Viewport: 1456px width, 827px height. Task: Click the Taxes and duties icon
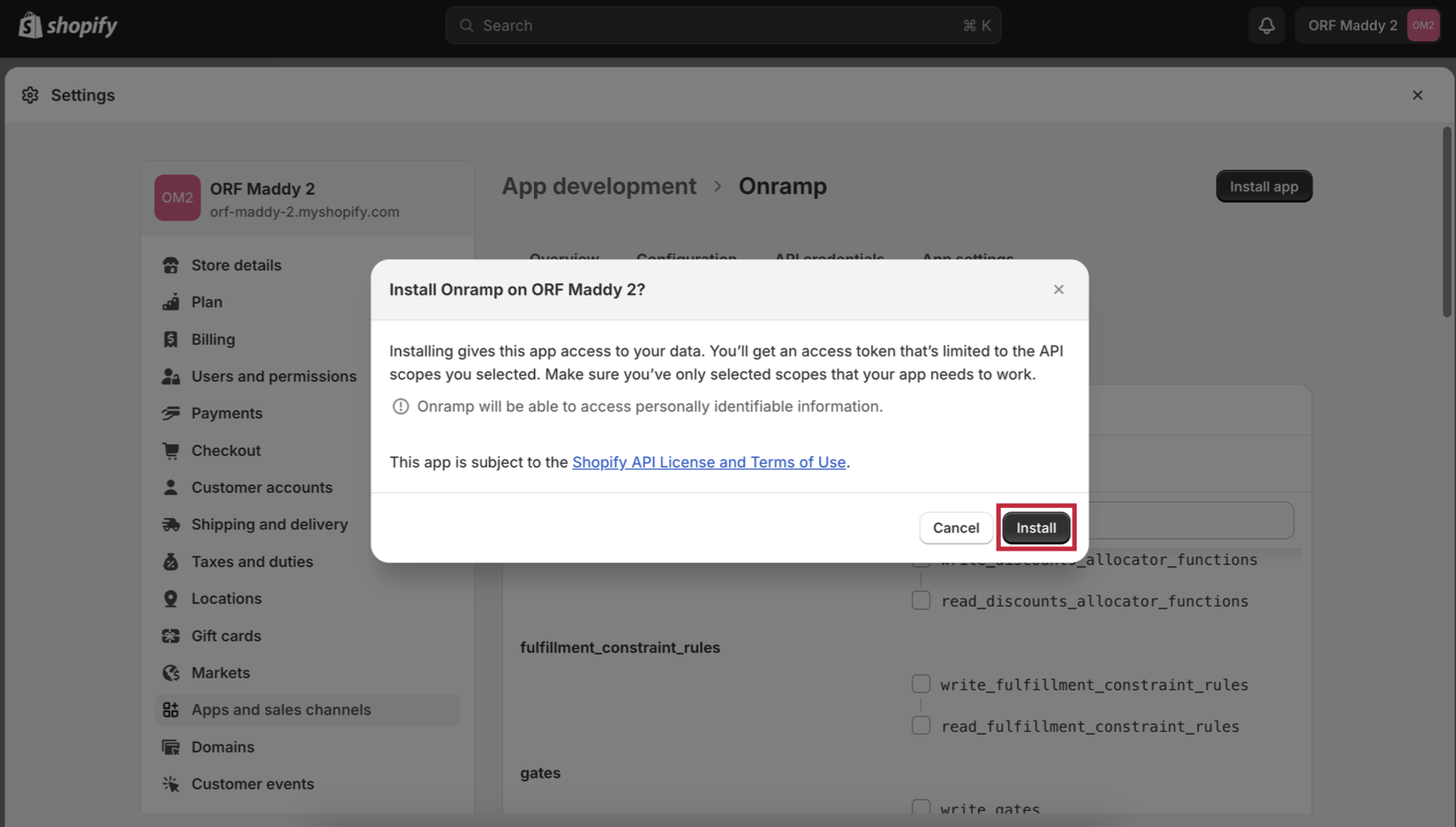171,562
